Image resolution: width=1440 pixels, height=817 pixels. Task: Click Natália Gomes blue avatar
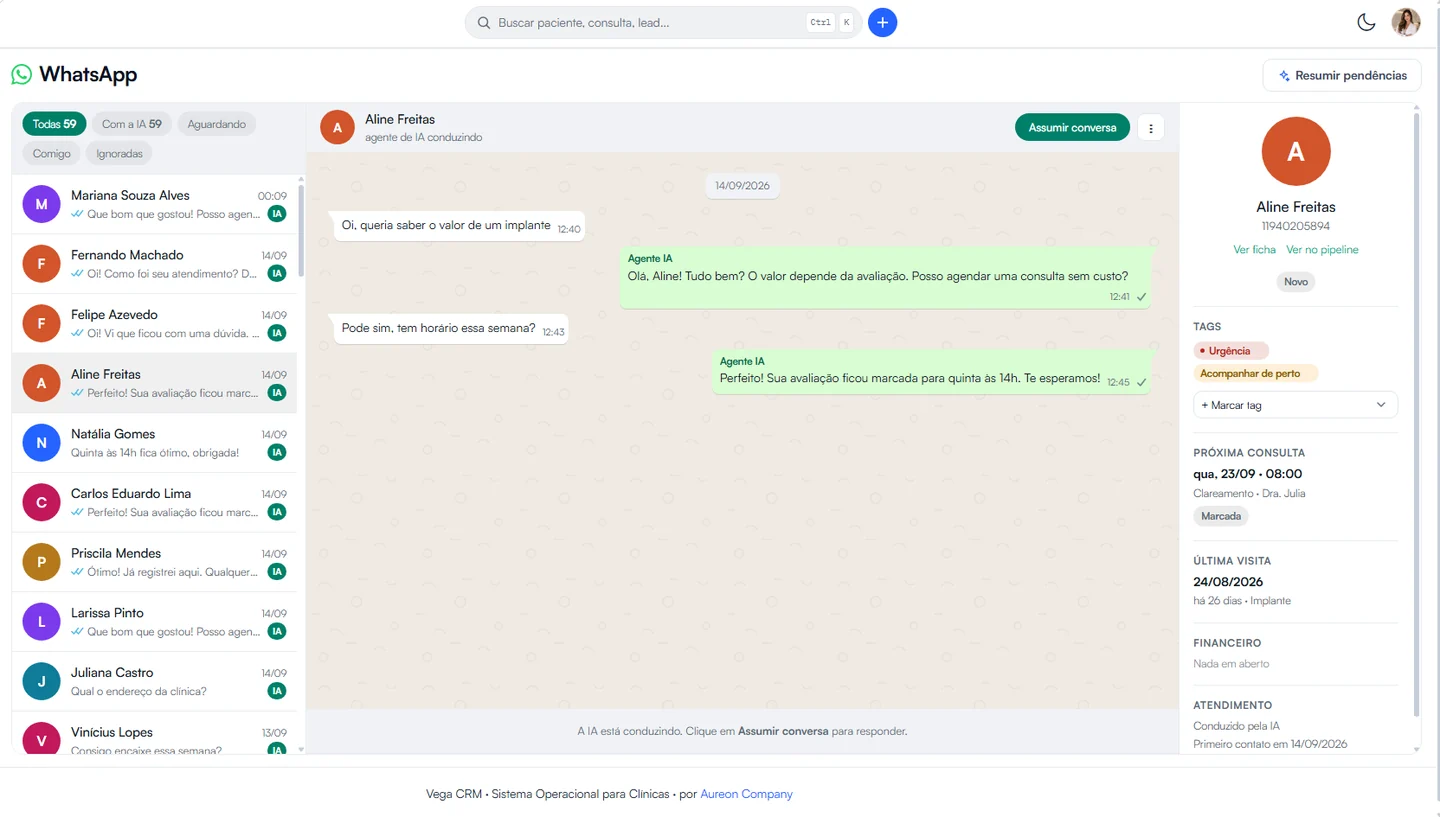tap(41, 443)
